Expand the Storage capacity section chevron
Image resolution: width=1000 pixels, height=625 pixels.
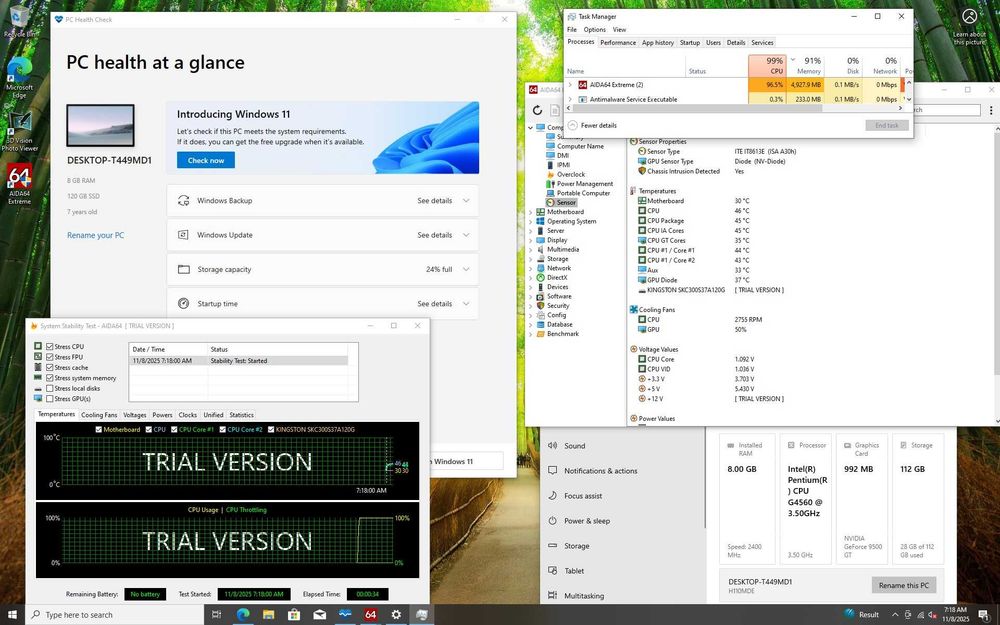click(466, 269)
